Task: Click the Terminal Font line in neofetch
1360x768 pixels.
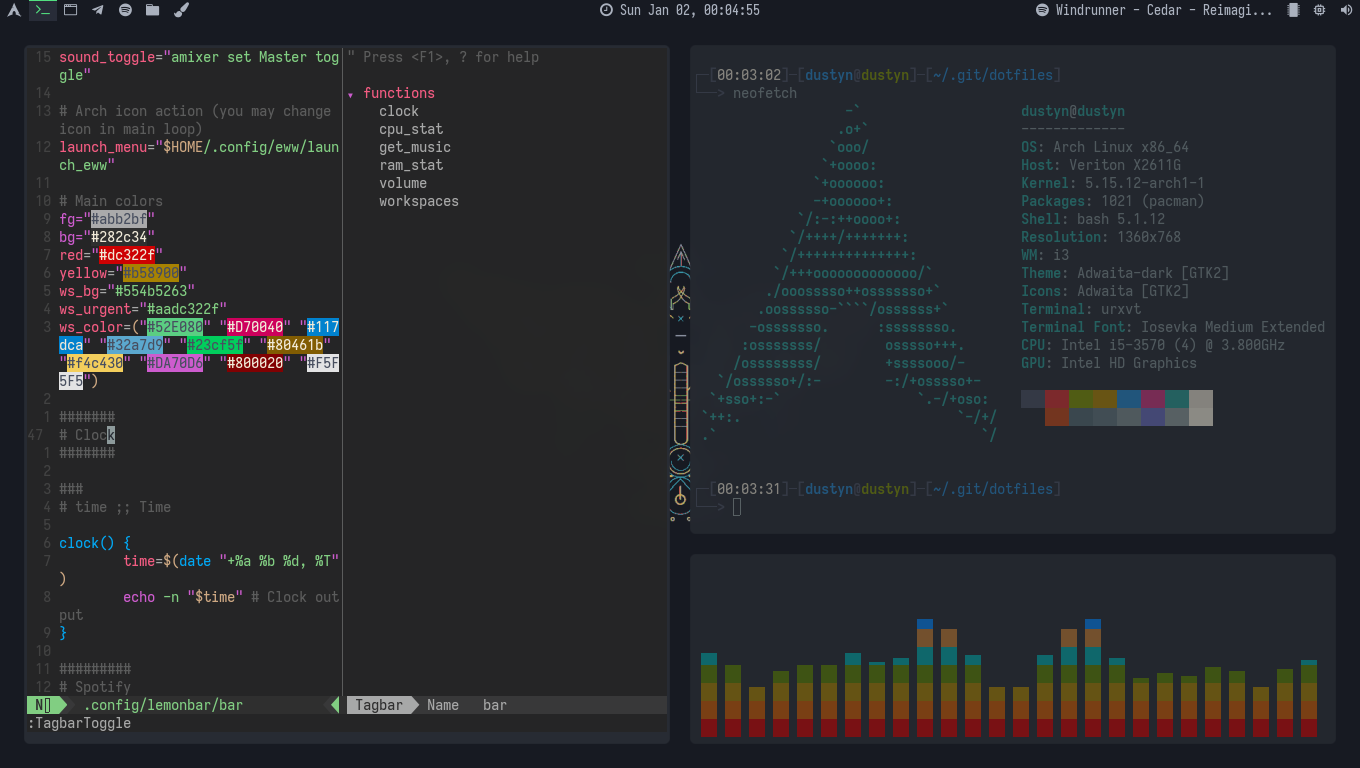Action: click(x=1173, y=327)
